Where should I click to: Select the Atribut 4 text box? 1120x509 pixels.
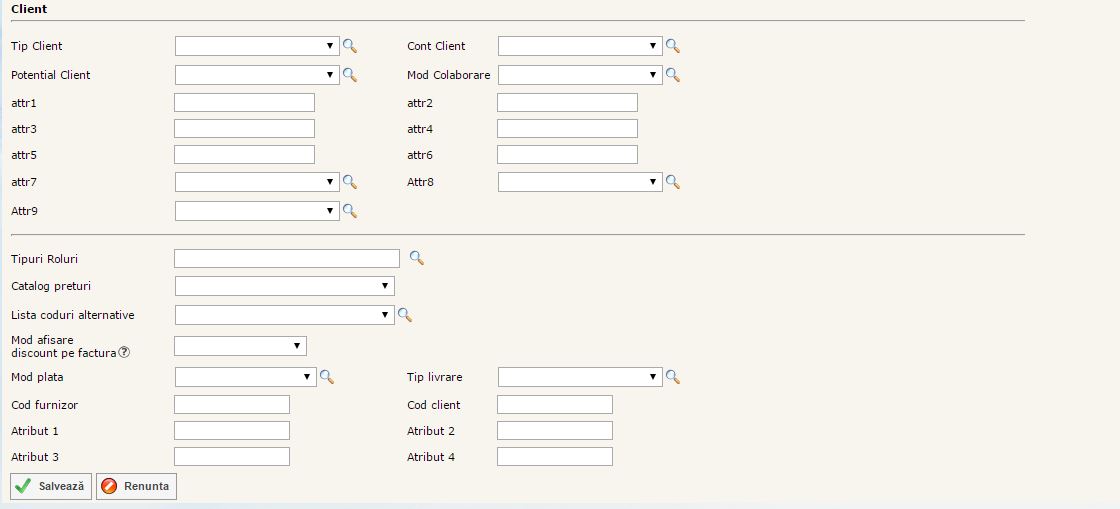pyautogui.click(x=554, y=456)
